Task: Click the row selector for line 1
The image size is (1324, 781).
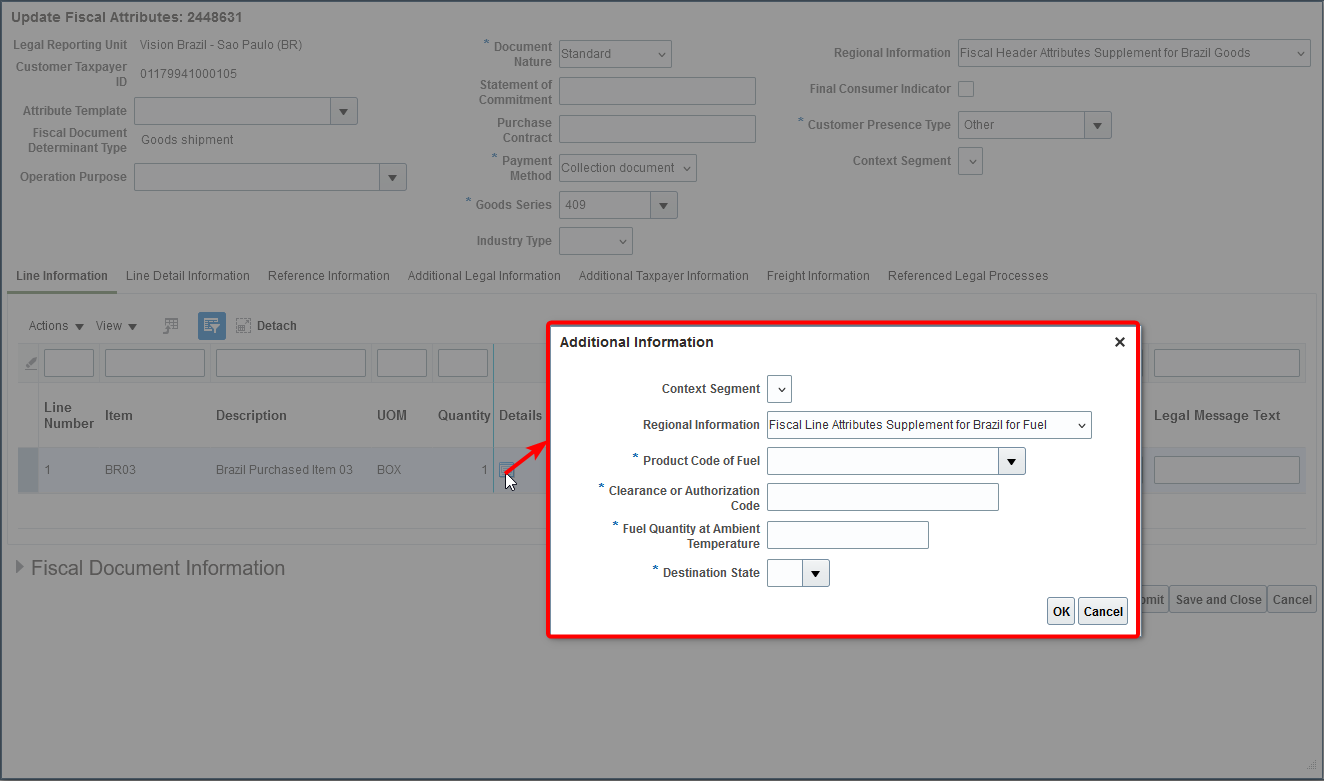Action: [28, 470]
